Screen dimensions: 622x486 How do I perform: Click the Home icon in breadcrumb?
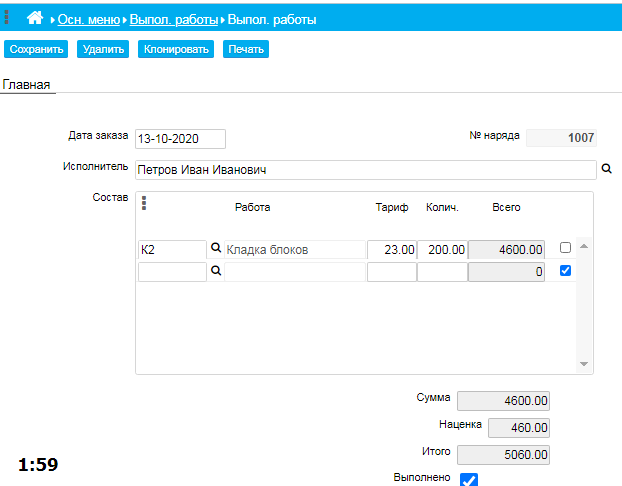pyautogui.click(x=35, y=19)
